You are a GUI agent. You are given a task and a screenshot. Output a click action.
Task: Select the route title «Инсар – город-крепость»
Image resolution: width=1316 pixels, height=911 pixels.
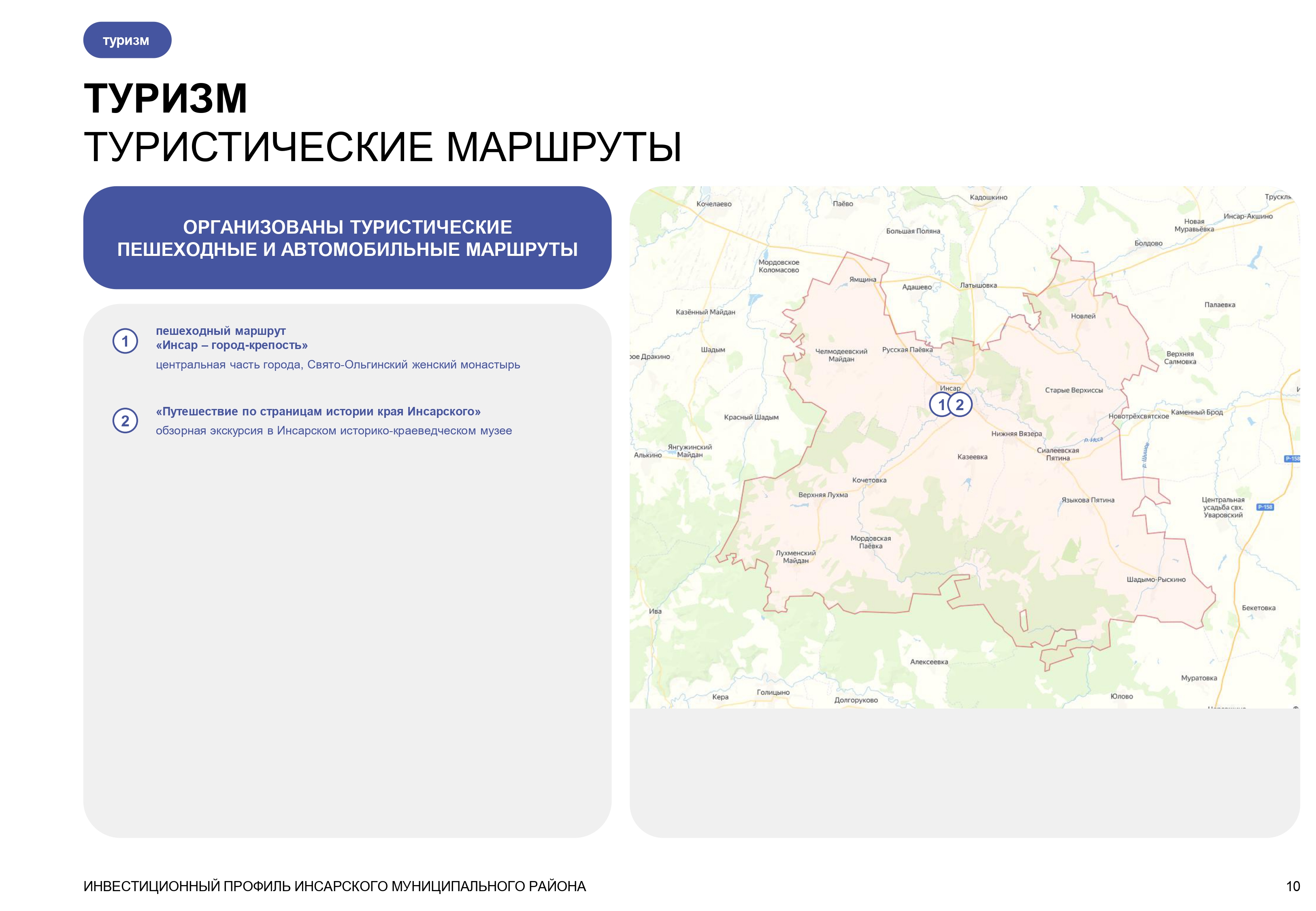point(232,345)
